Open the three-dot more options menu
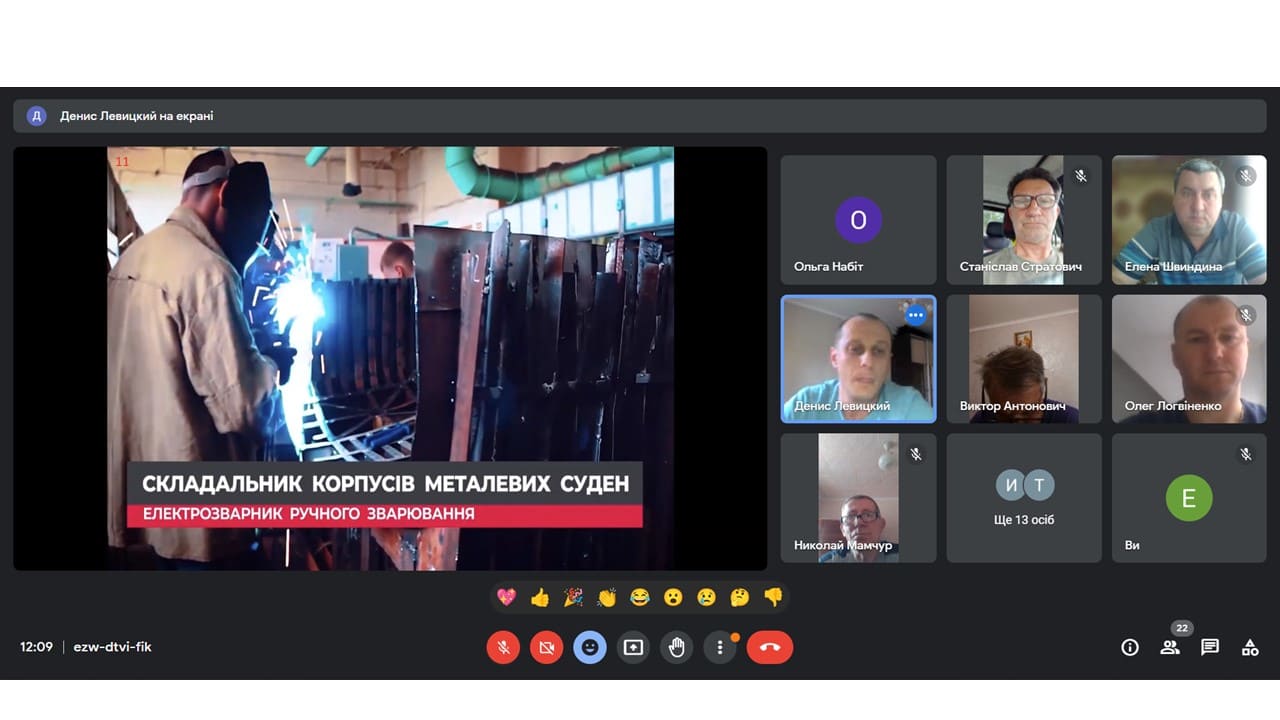 coord(720,647)
